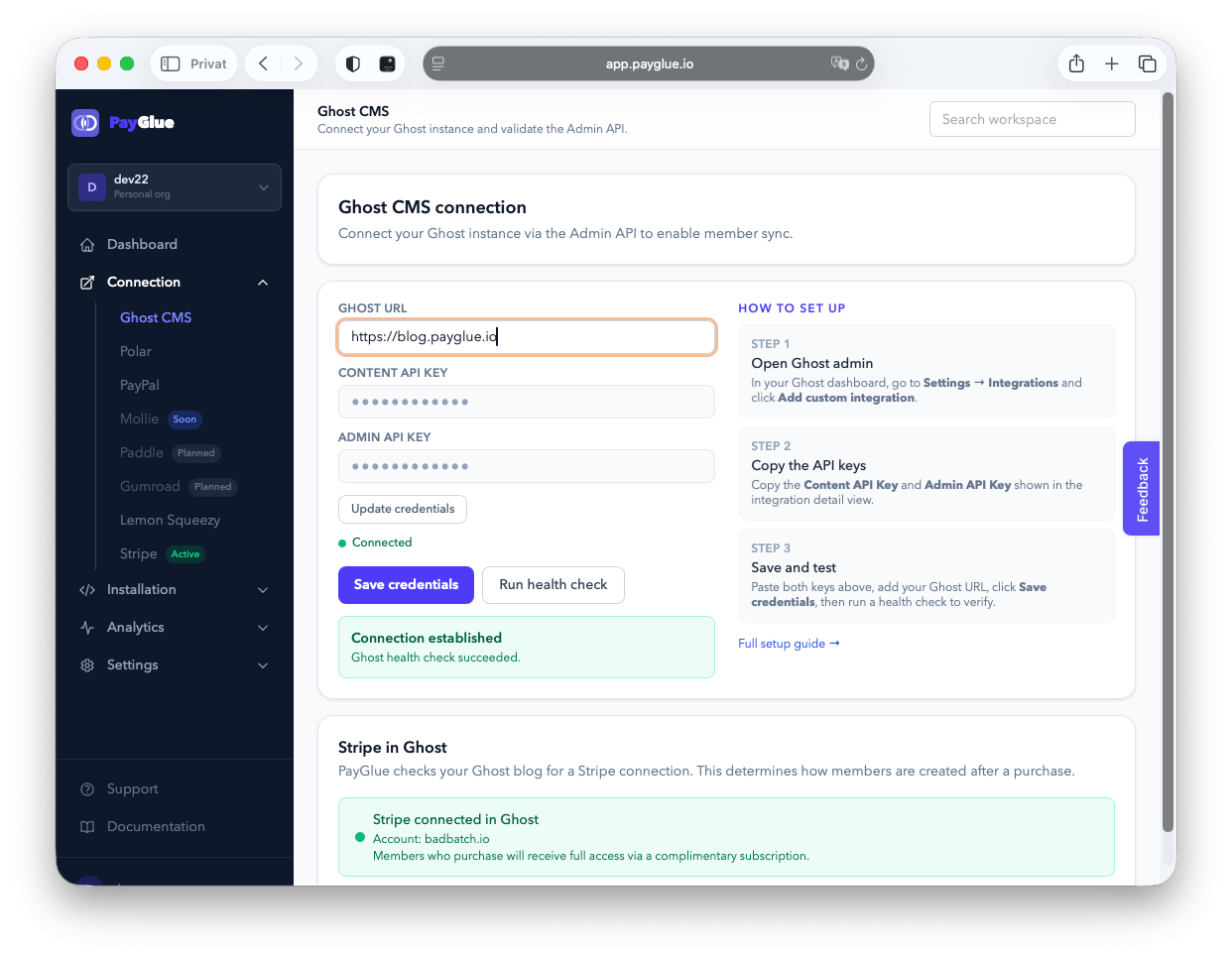The image size is (1232, 959).
Task: Click the Privat tab group label
Action: coord(208,63)
